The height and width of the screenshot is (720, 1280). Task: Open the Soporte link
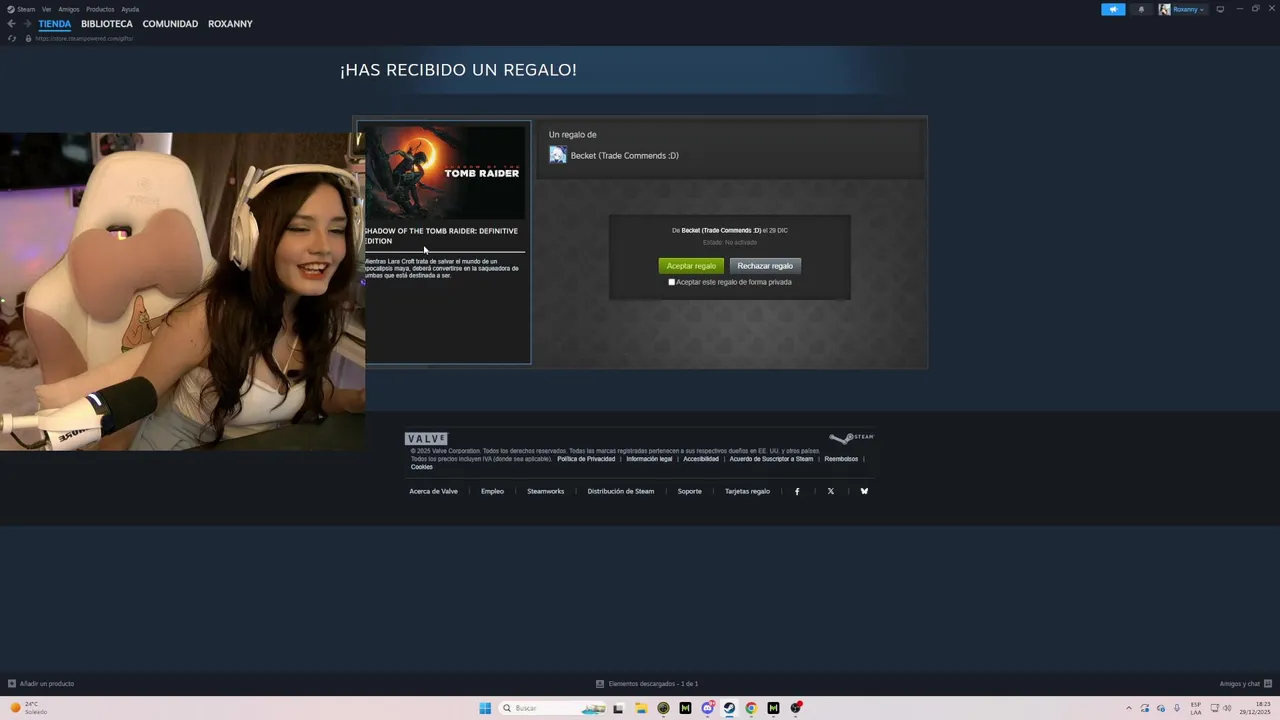[x=690, y=491]
